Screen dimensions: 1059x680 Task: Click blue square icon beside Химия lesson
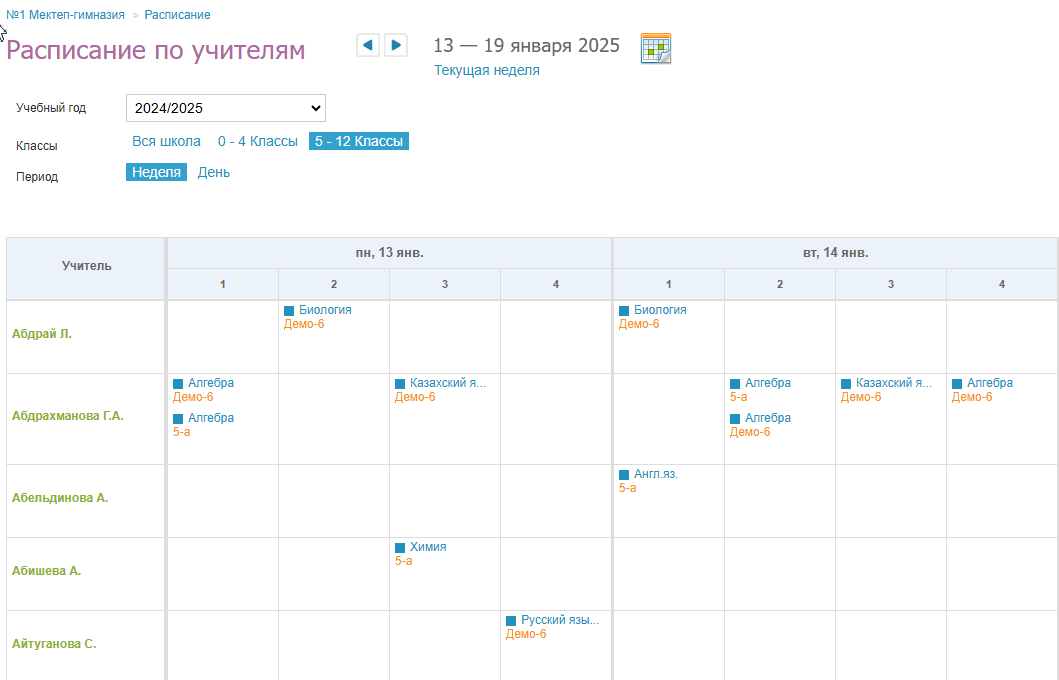(400, 548)
